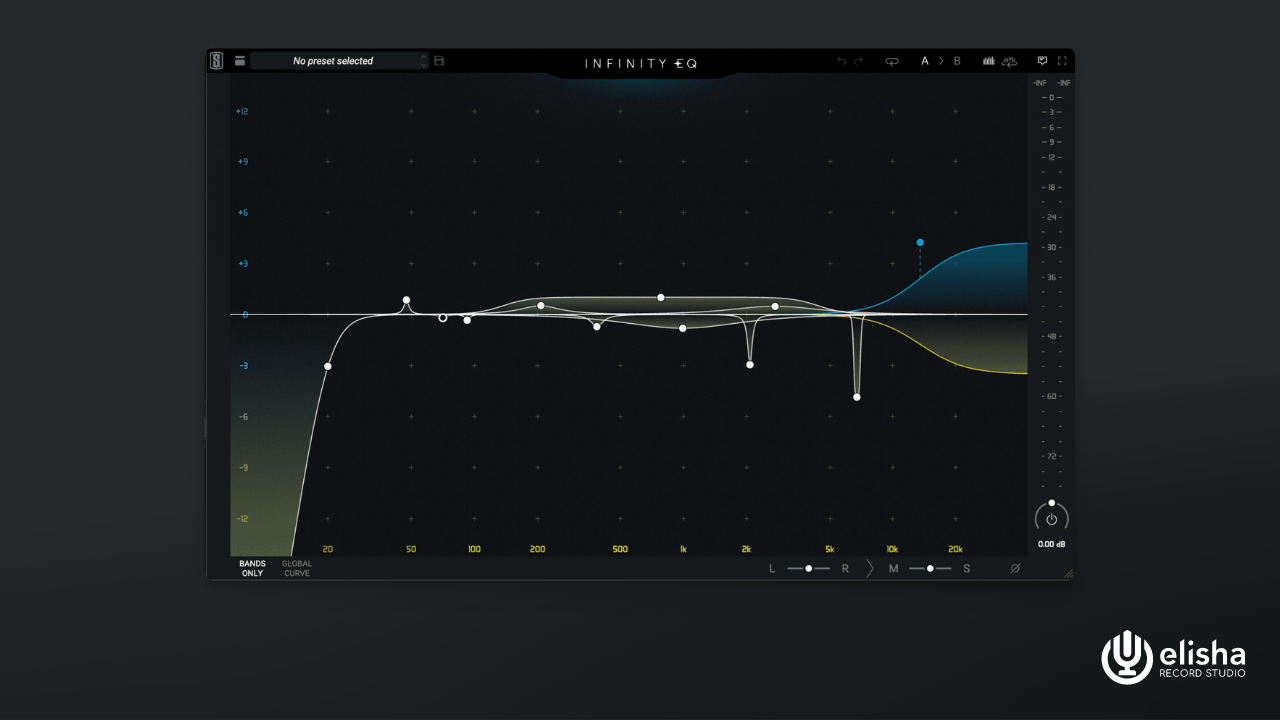Viewport: 1280px width, 720px height.
Task: Click the '72' level meter mark
Action: 1051,456
